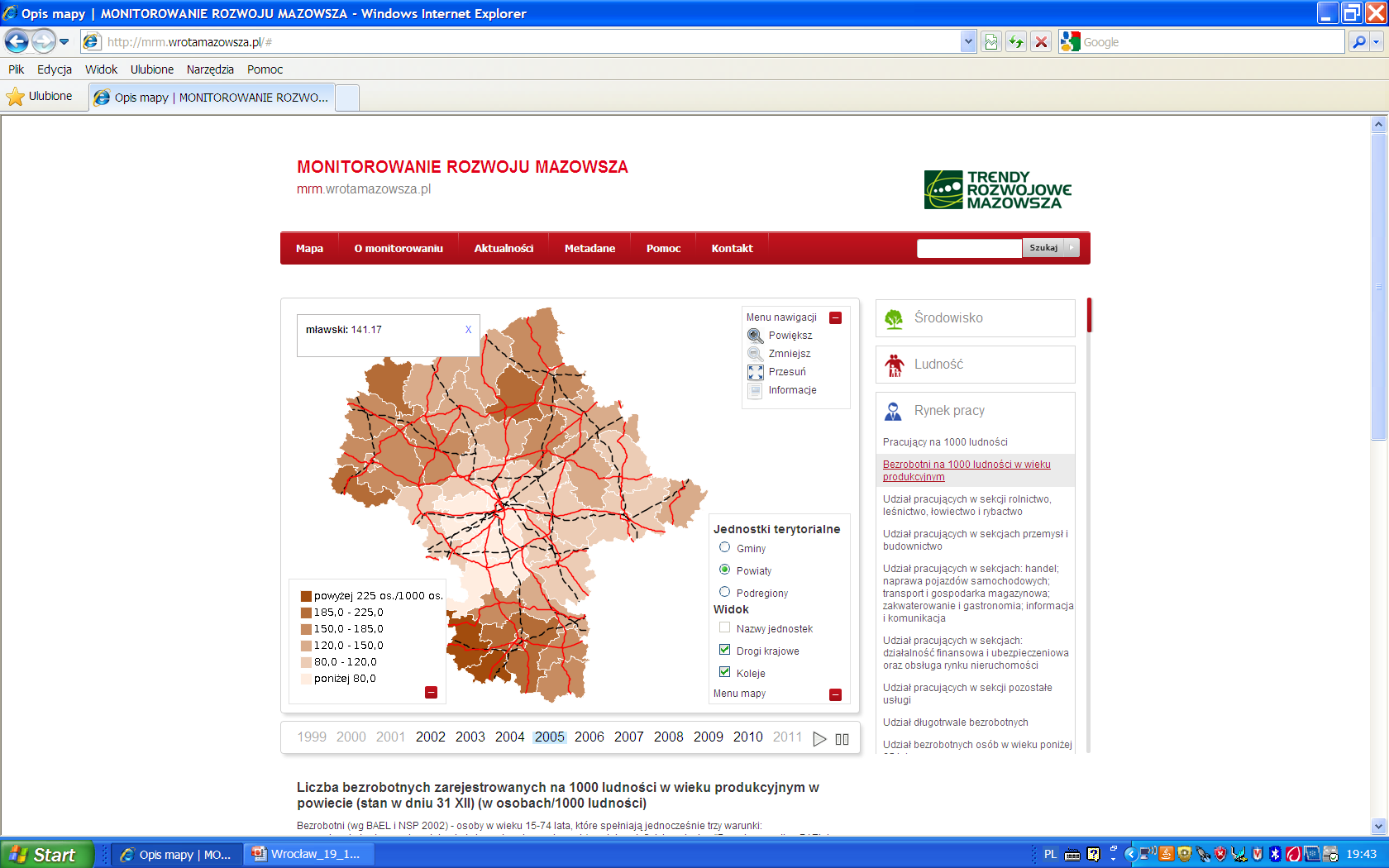Screen dimensions: 1389x868
Task: Expand the Ludność category
Action: (975, 365)
